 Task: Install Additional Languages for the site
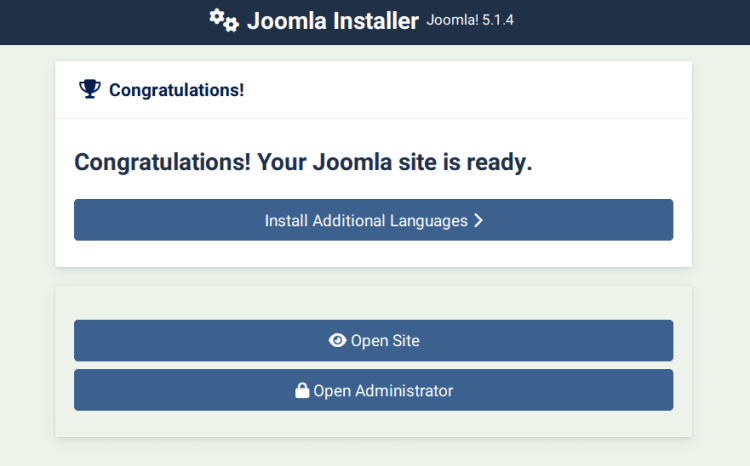tap(373, 220)
